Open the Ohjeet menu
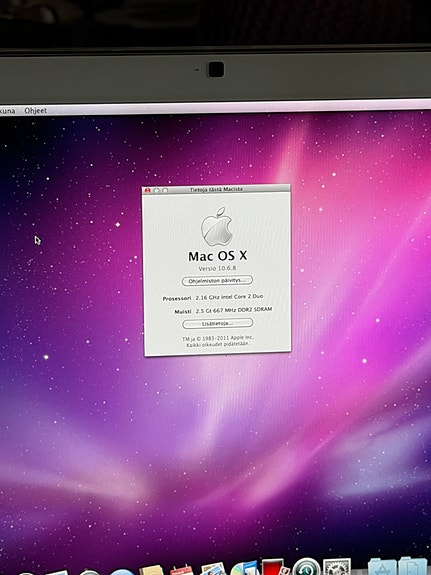431x575 pixels. coord(36,111)
